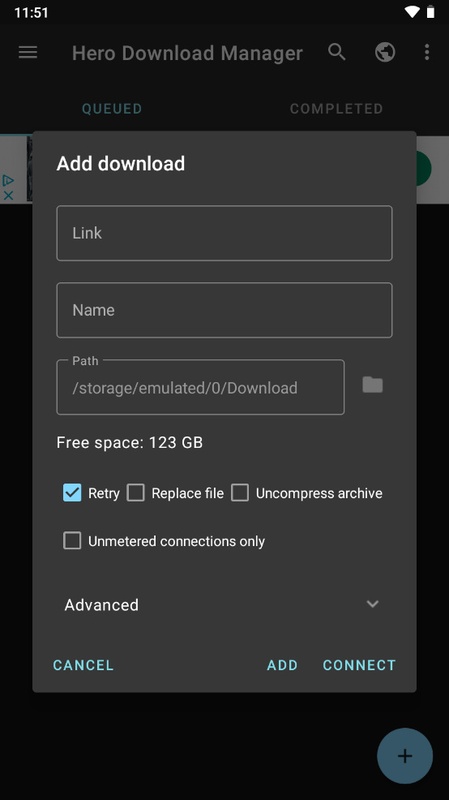
Task: Open the browser globe icon
Action: pos(385,52)
